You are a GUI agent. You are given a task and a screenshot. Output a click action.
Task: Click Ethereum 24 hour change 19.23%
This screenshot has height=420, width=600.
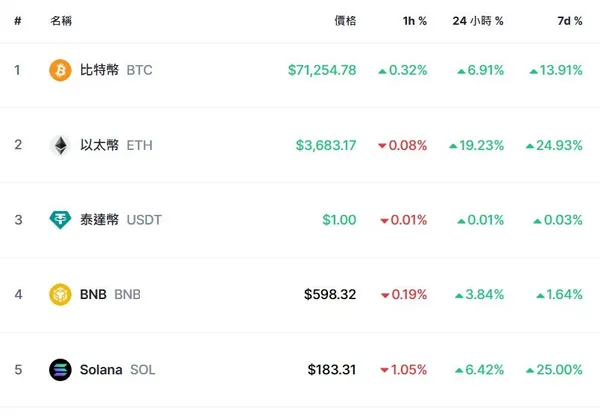coord(476,145)
